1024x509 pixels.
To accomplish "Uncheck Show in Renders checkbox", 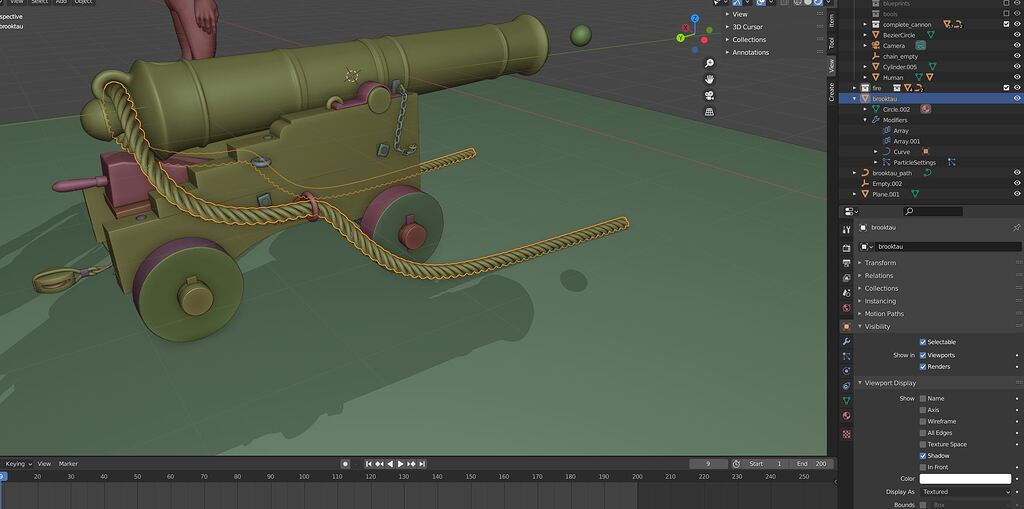I will pyautogui.click(x=923, y=367).
